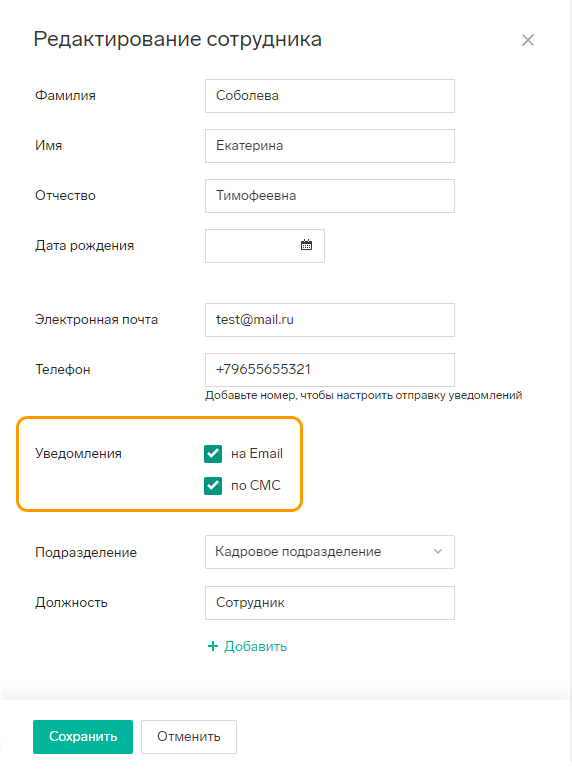Image resolution: width=572 pixels, height=774 pixels.
Task: Focus the Фамилия field containing Соболева
Action: coord(330,96)
